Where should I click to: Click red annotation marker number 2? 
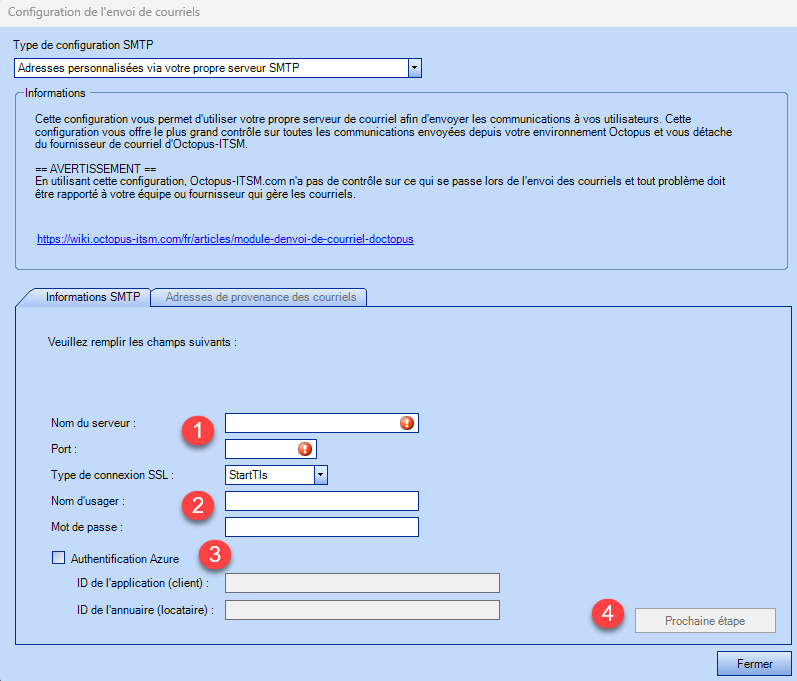(198, 505)
